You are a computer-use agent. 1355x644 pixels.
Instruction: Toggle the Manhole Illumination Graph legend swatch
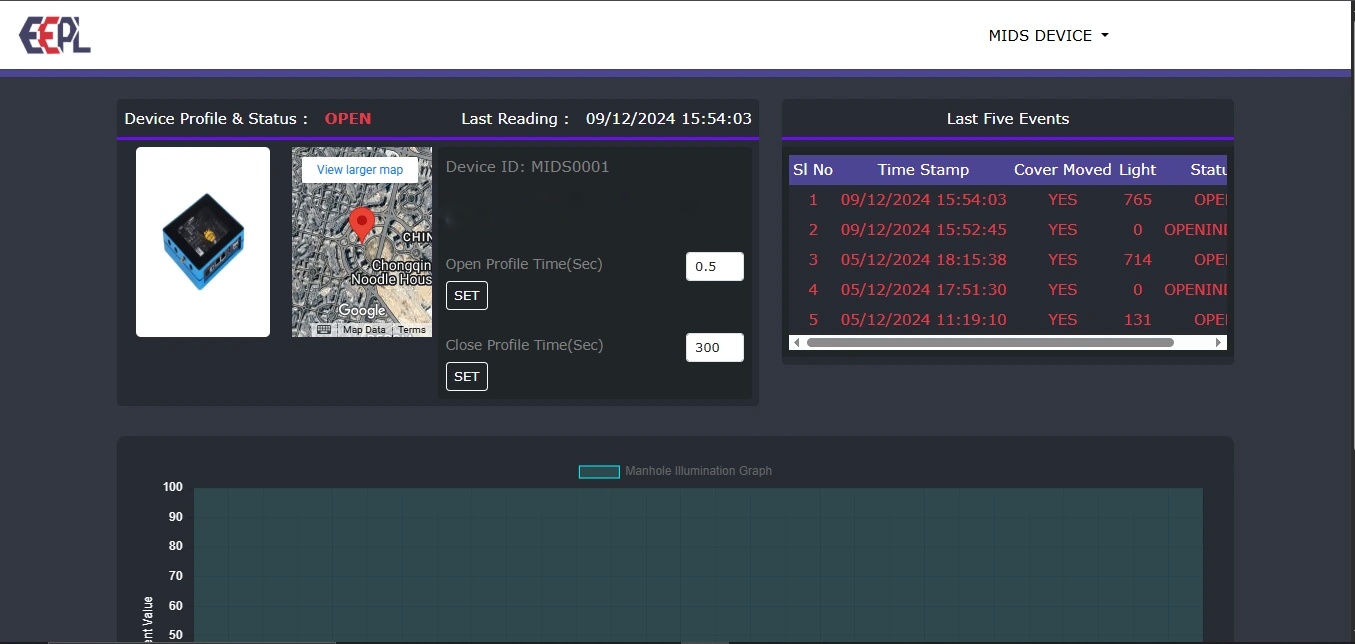point(599,472)
